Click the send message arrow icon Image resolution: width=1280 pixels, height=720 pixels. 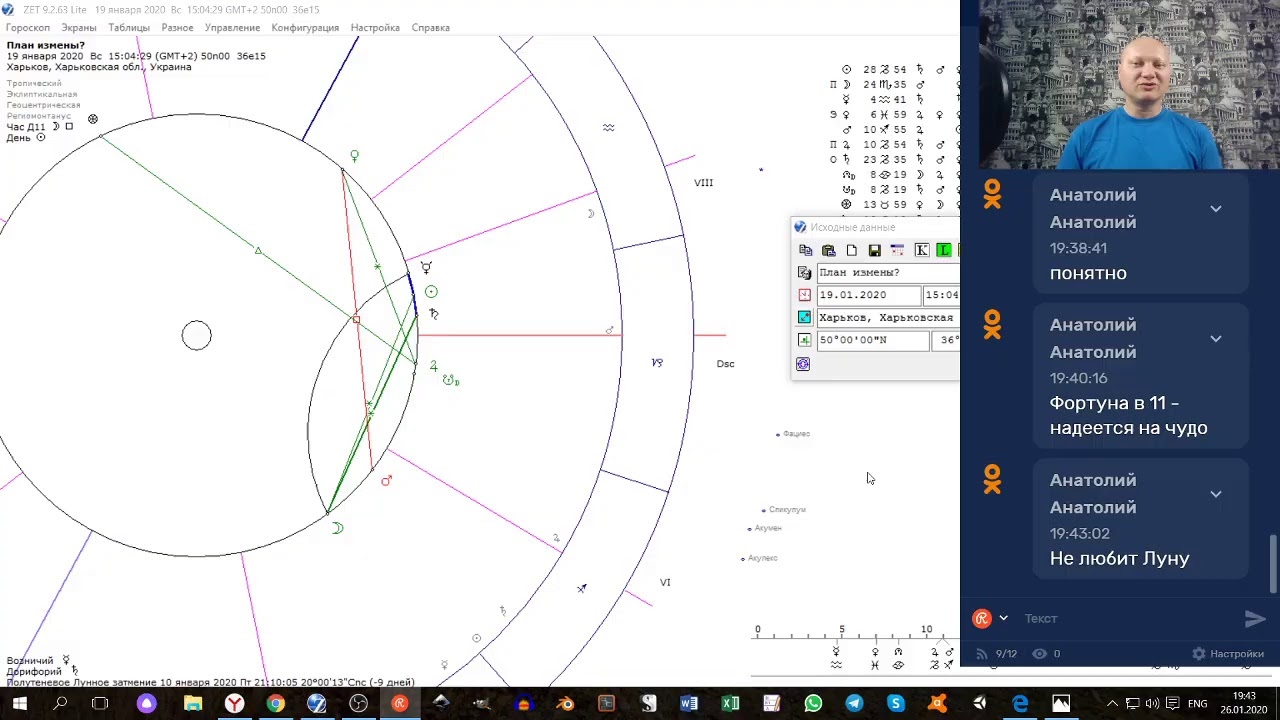1255,619
